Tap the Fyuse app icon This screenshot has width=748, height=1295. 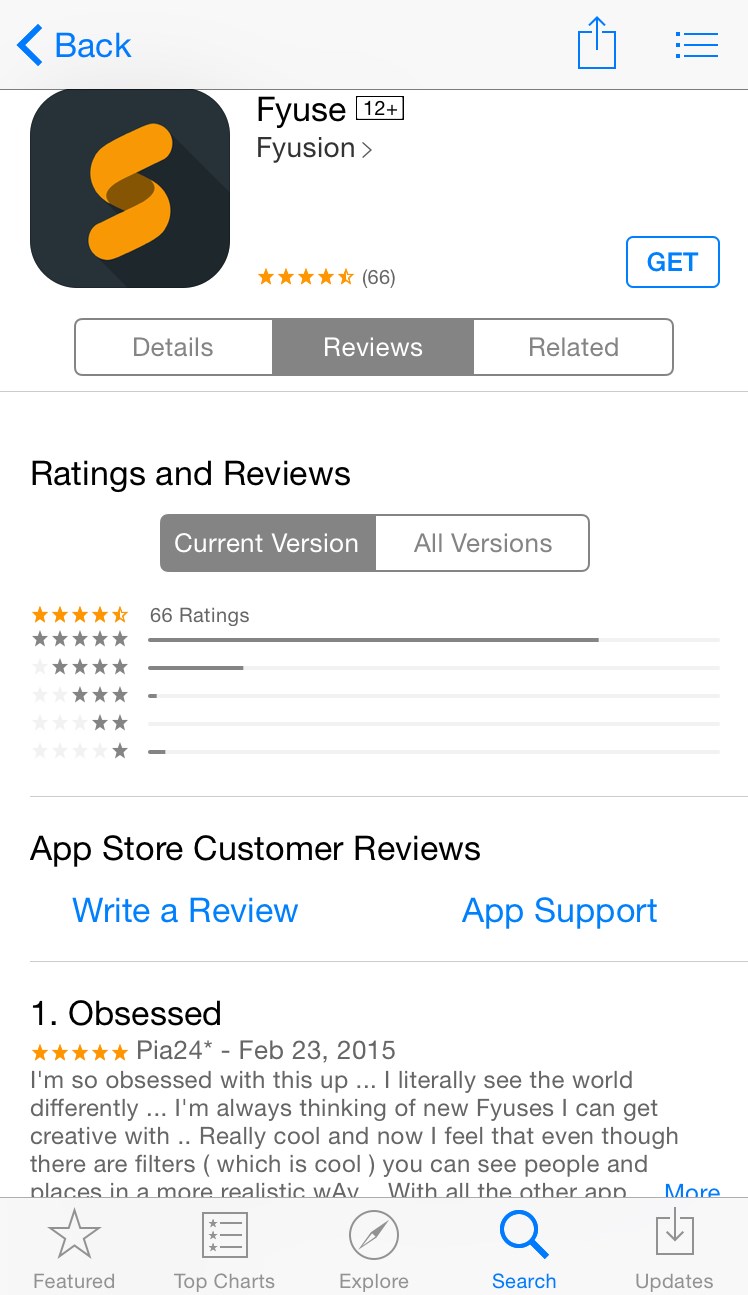click(x=130, y=188)
